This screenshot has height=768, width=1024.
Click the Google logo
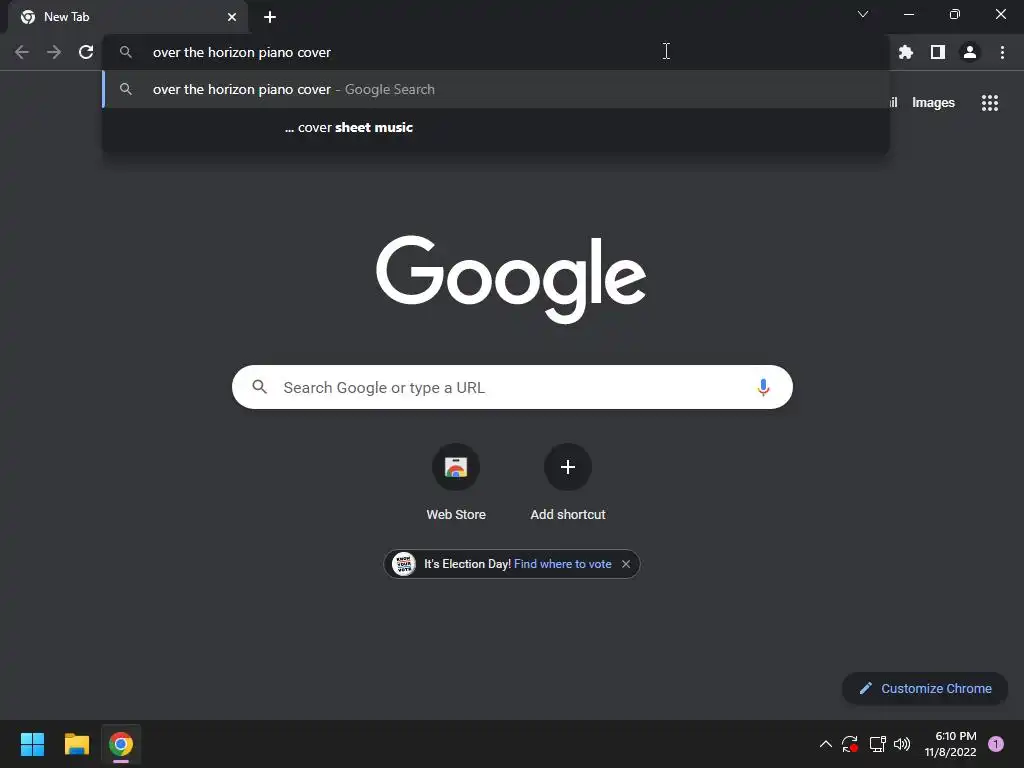[x=511, y=279]
